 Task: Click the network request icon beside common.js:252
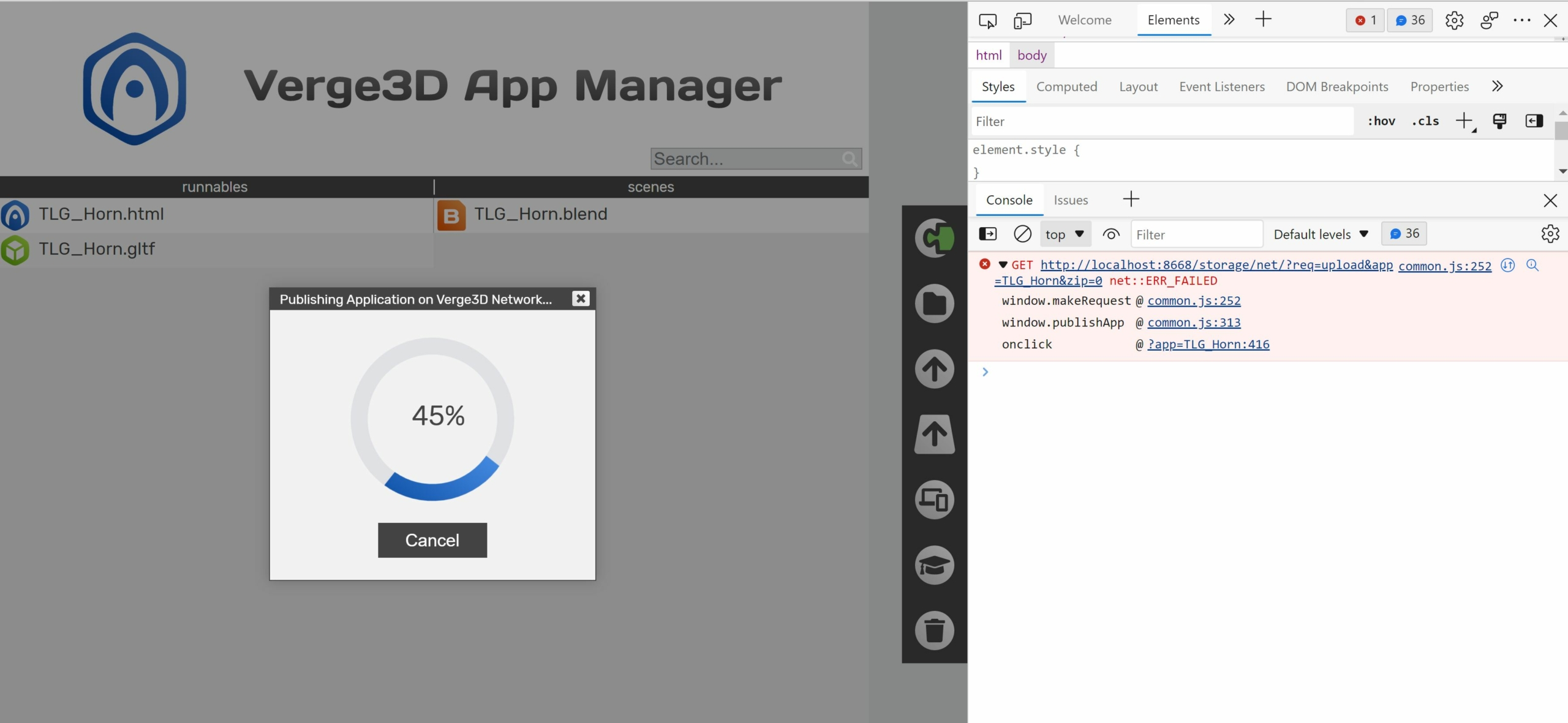point(1507,265)
